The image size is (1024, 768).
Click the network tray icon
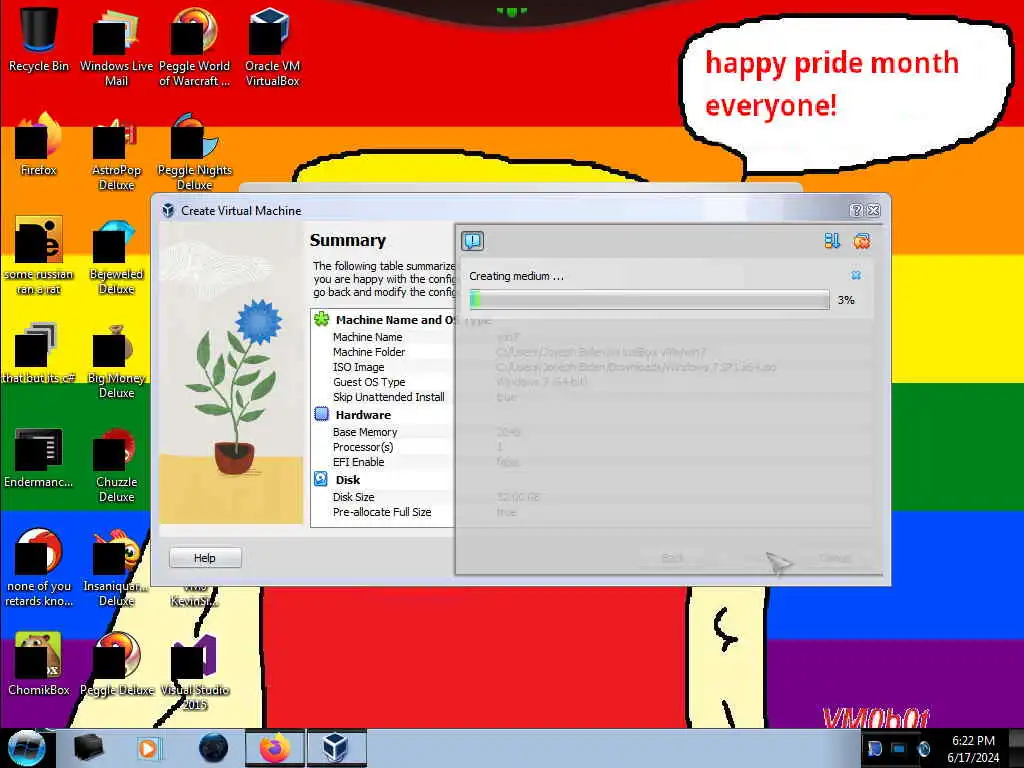(899, 748)
